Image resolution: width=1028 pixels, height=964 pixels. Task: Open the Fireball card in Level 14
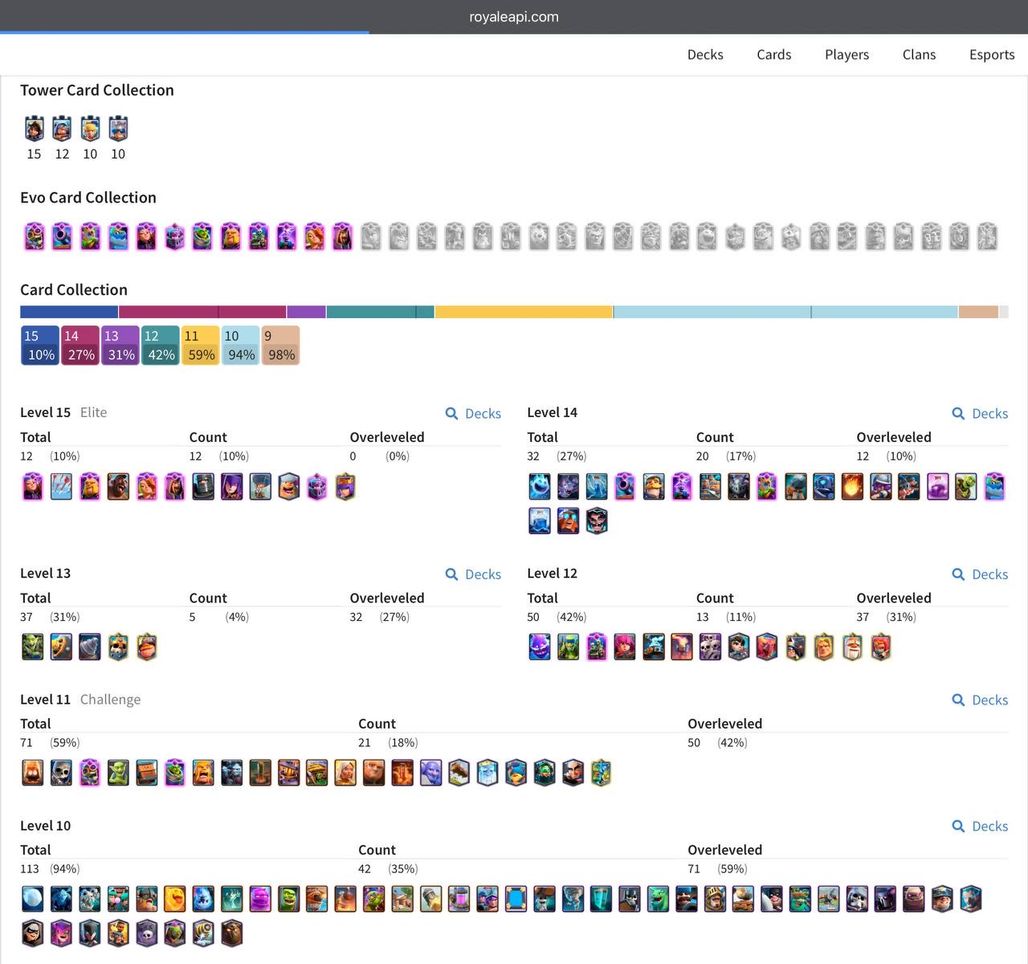click(852, 487)
